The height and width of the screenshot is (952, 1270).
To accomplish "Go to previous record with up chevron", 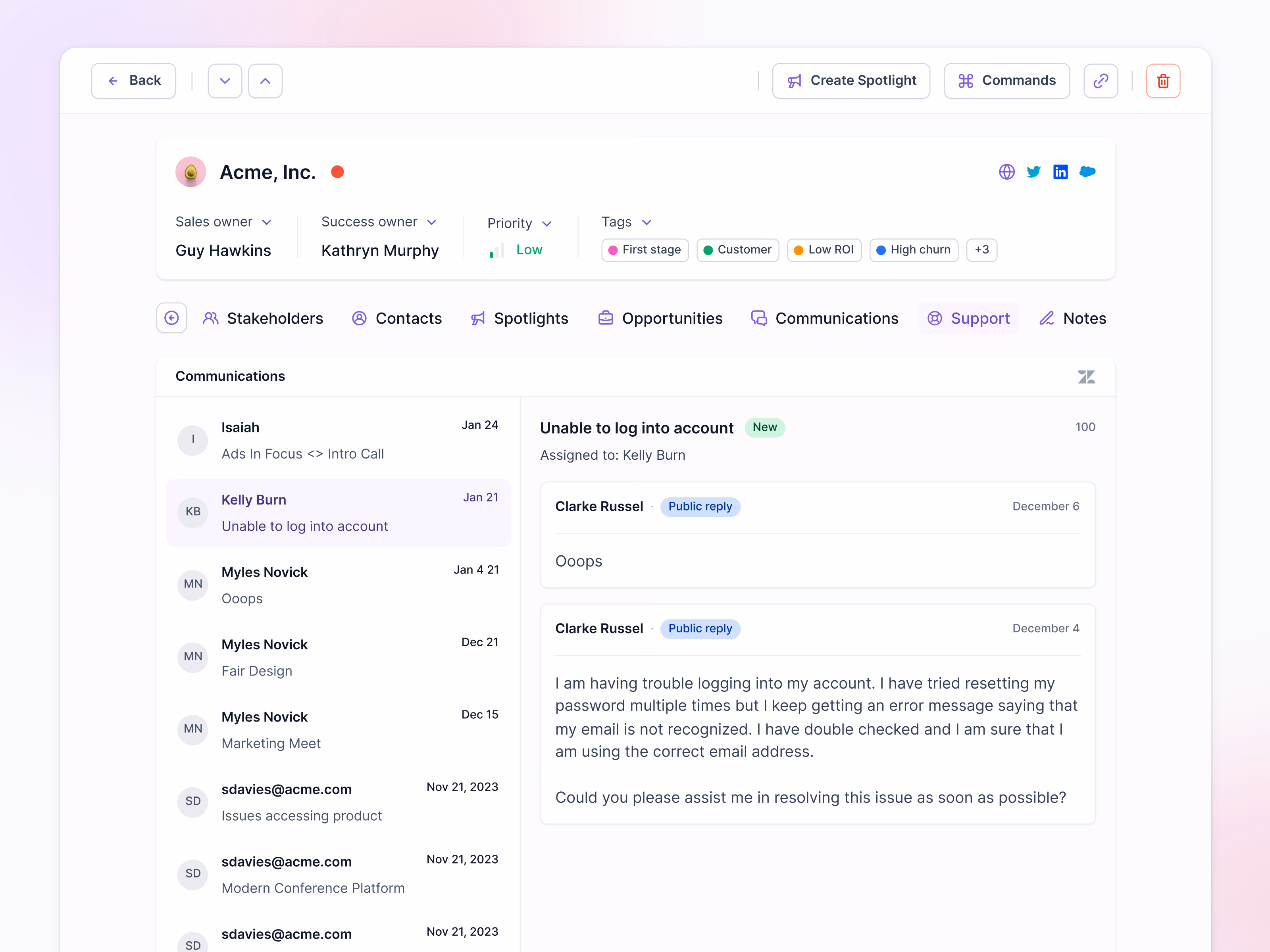I will pyautogui.click(x=265, y=81).
